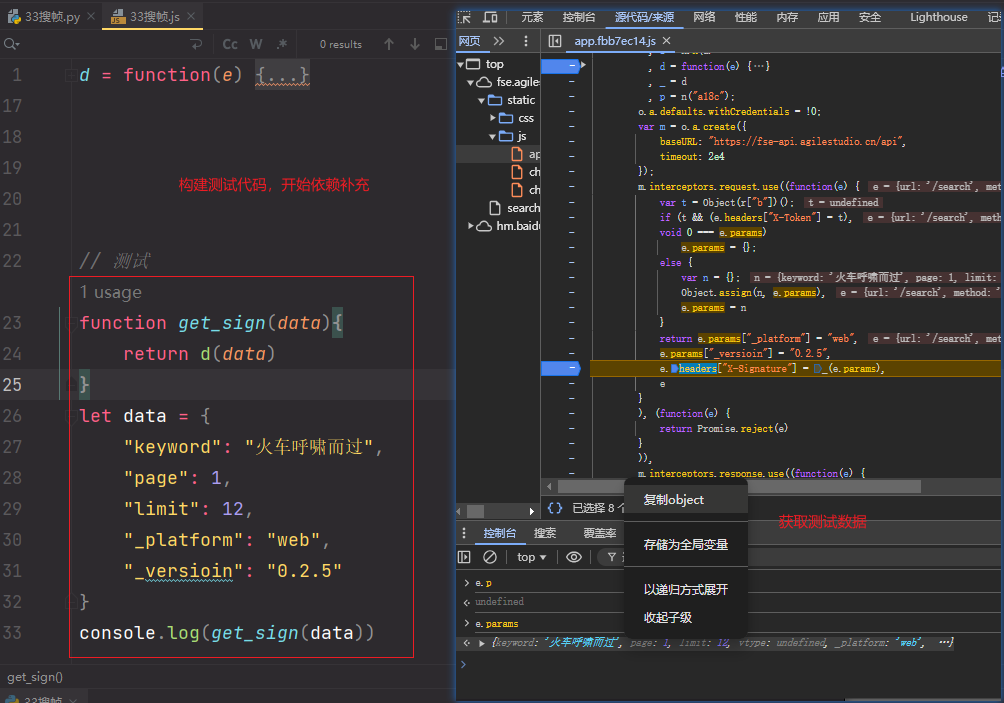Choose 以递归方式展开 from context menu
Viewport: 1004px width, 703px height.
pyautogui.click(x=686, y=590)
